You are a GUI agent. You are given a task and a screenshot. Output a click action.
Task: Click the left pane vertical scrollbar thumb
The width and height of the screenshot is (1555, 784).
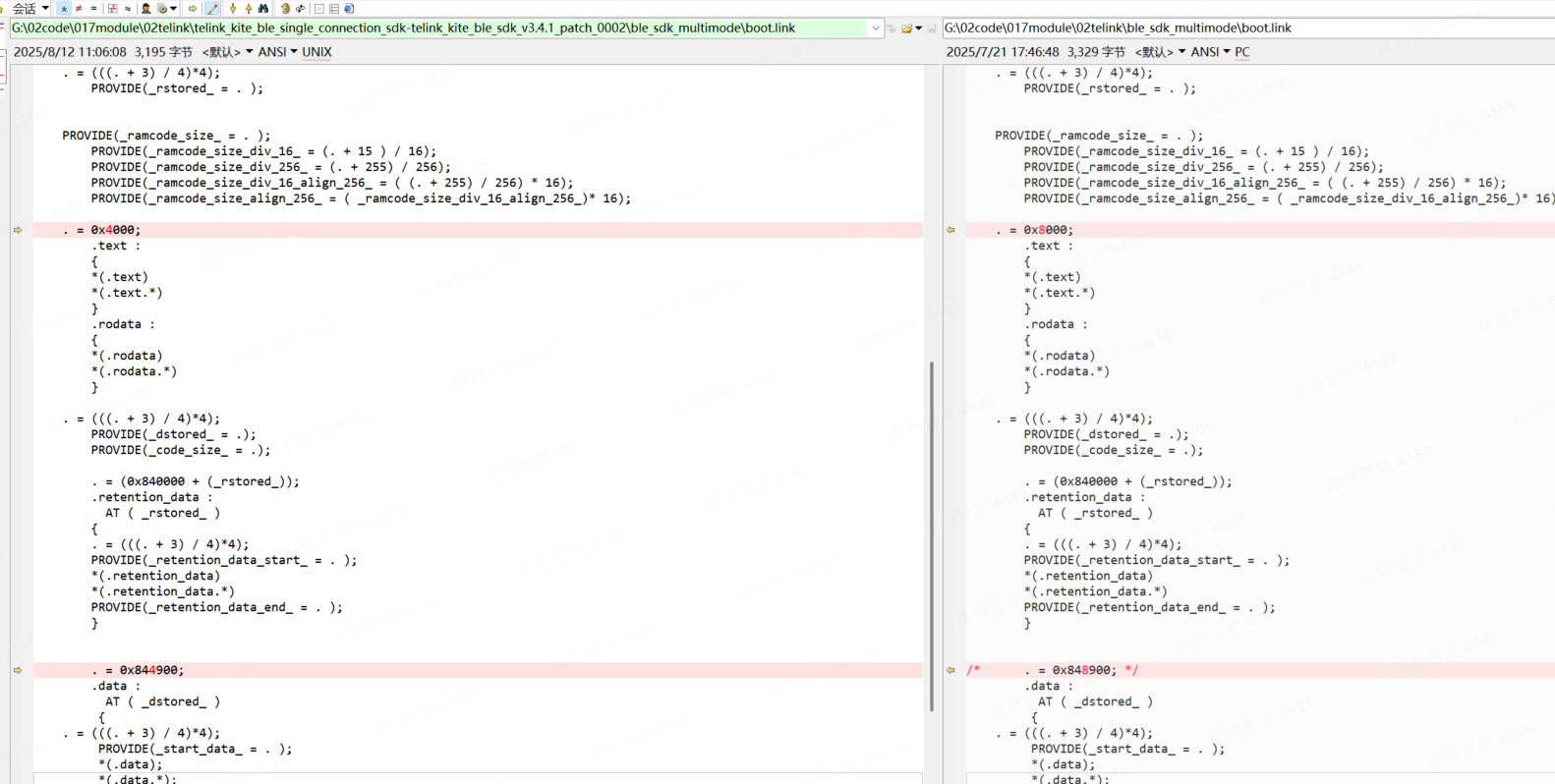click(x=931, y=535)
